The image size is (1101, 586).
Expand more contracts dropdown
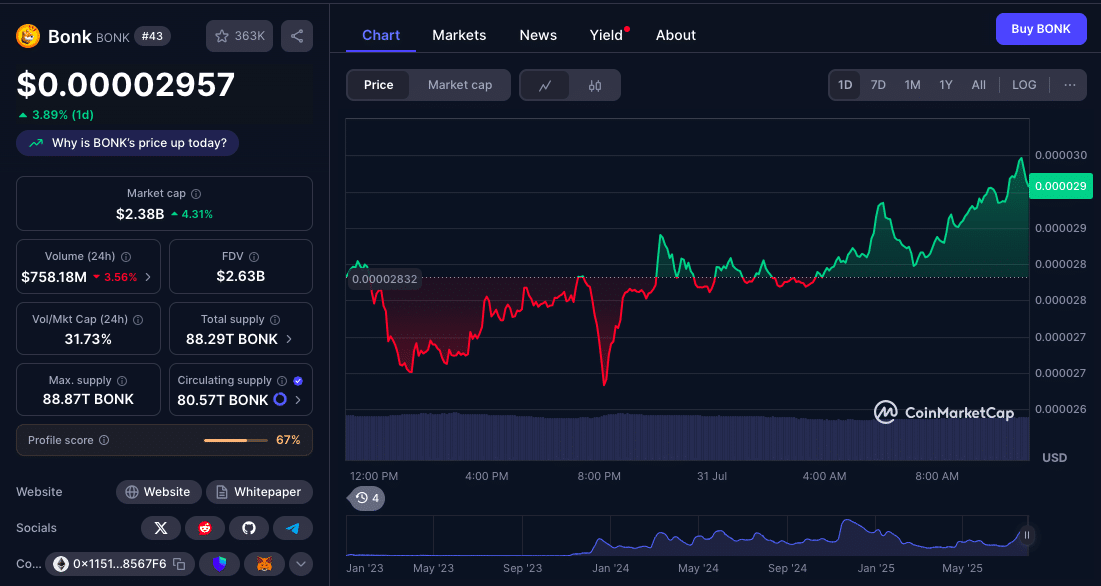coord(301,564)
